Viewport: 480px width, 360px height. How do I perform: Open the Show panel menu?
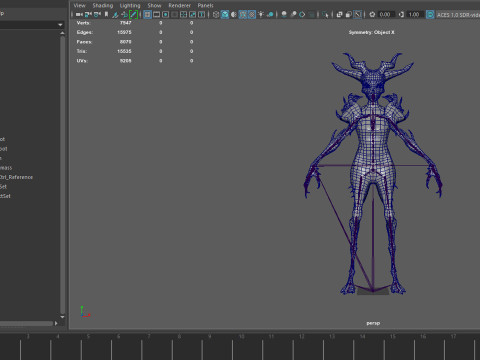(x=154, y=5)
